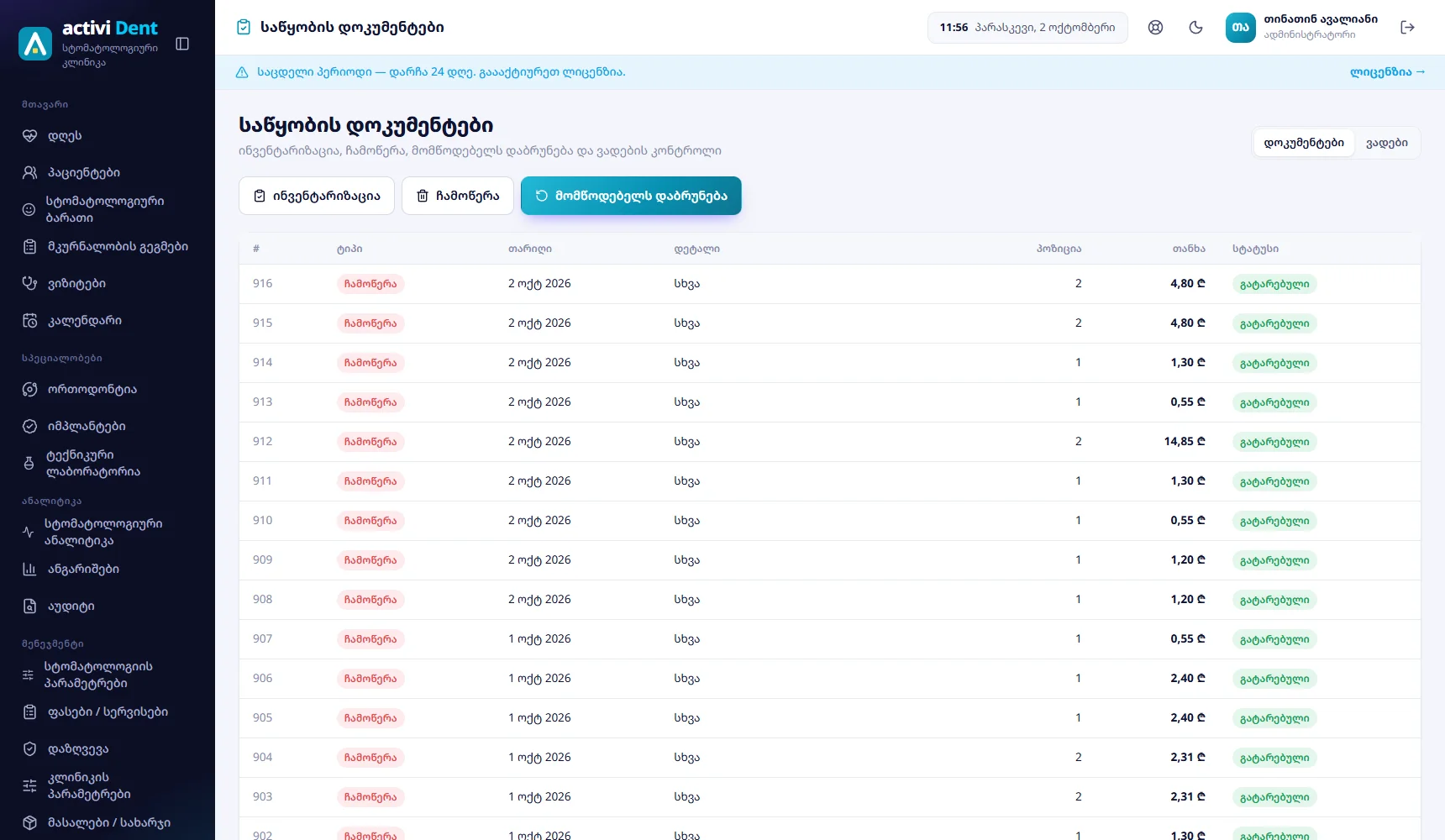Image resolution: width=1445 pixels, height=840 pixels.
Task: Click the amount 14,85 ₾ in row 912
Action: [x=1185, y=442]
